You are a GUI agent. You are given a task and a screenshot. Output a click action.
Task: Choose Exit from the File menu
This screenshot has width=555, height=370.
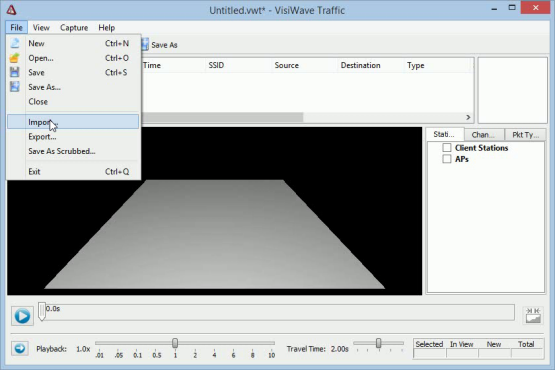pyautogui.click(x=74, y=171)
